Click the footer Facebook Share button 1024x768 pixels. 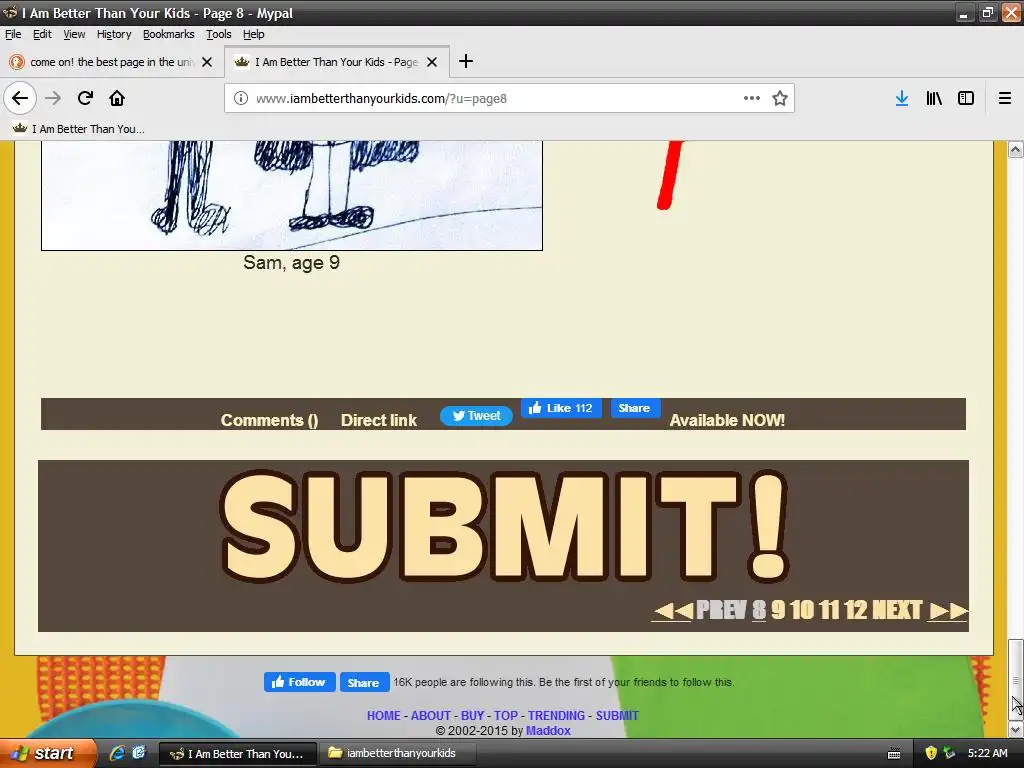coord(364,682)
